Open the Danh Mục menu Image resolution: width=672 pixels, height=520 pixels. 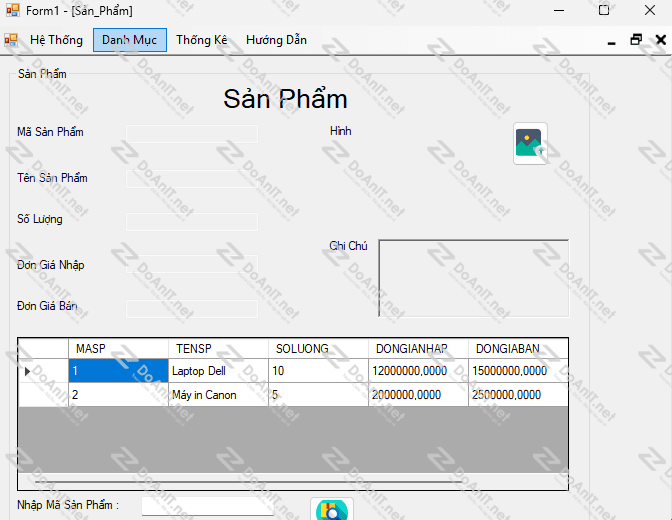(129, 40)
